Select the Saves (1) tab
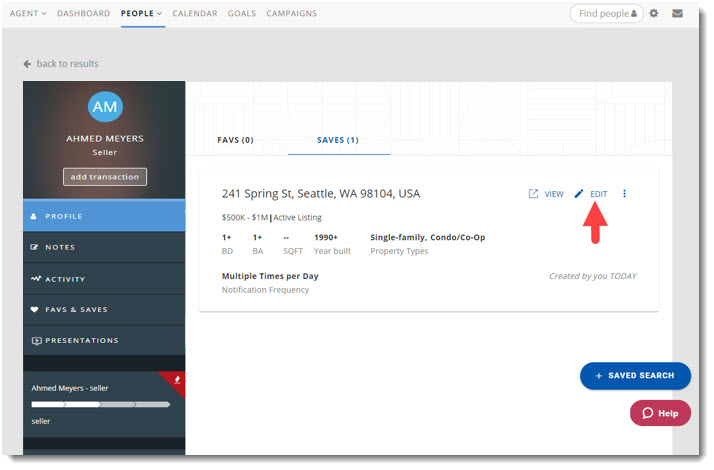This screenshot has height=470, width=714. [338, 140]
